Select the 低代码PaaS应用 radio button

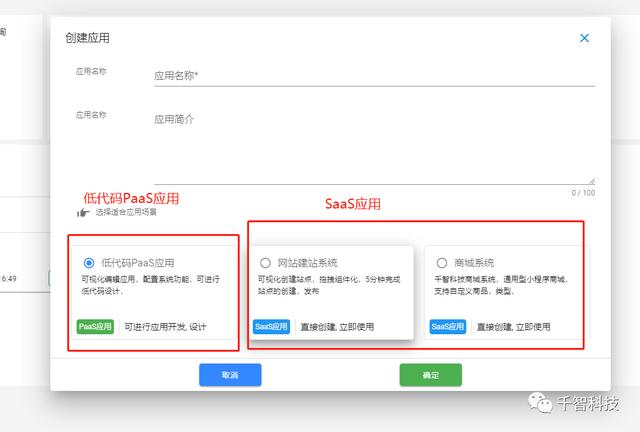tap(89, 263)
